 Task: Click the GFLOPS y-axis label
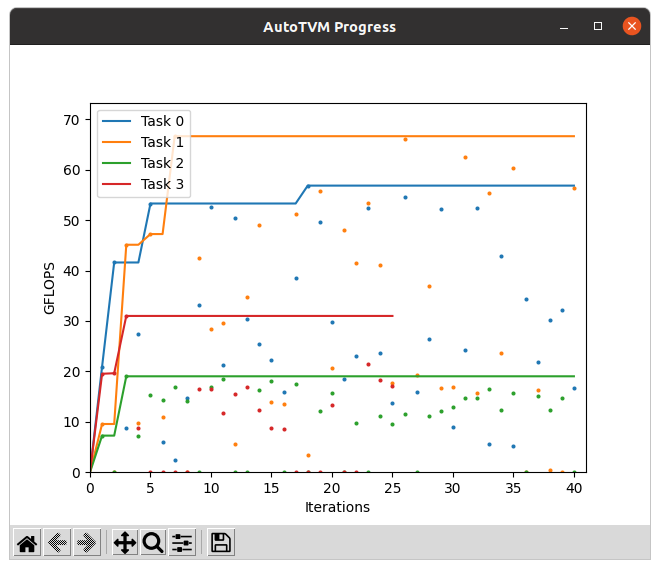click(x=49, y=288)
